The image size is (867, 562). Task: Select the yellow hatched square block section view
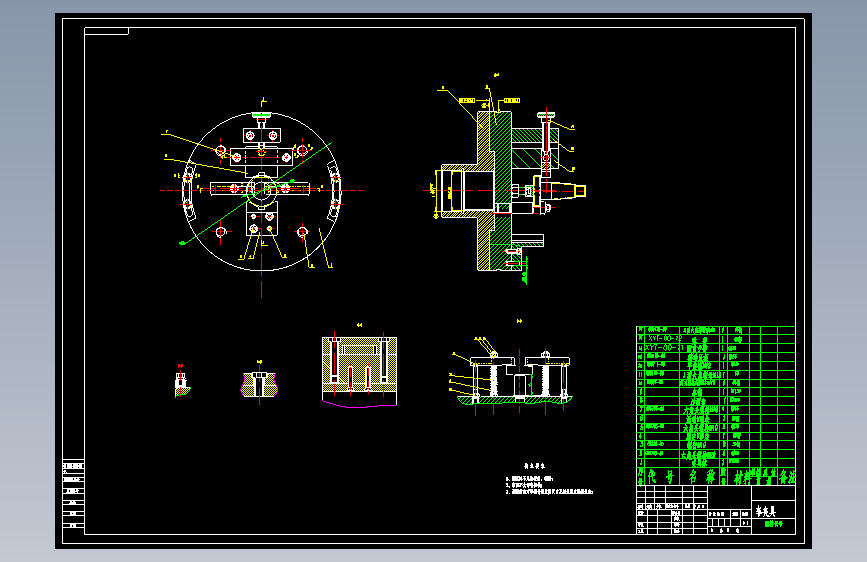pyautogui.click(x=359, y=371)
